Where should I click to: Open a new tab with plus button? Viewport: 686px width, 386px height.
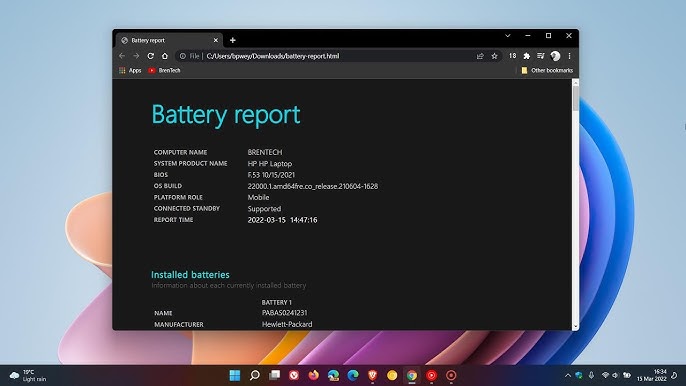tap(233, 40)
